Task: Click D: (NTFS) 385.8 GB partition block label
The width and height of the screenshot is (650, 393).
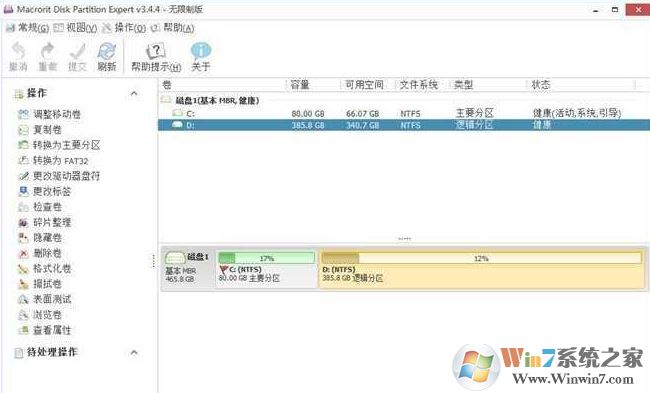Action: click(352, 274)
